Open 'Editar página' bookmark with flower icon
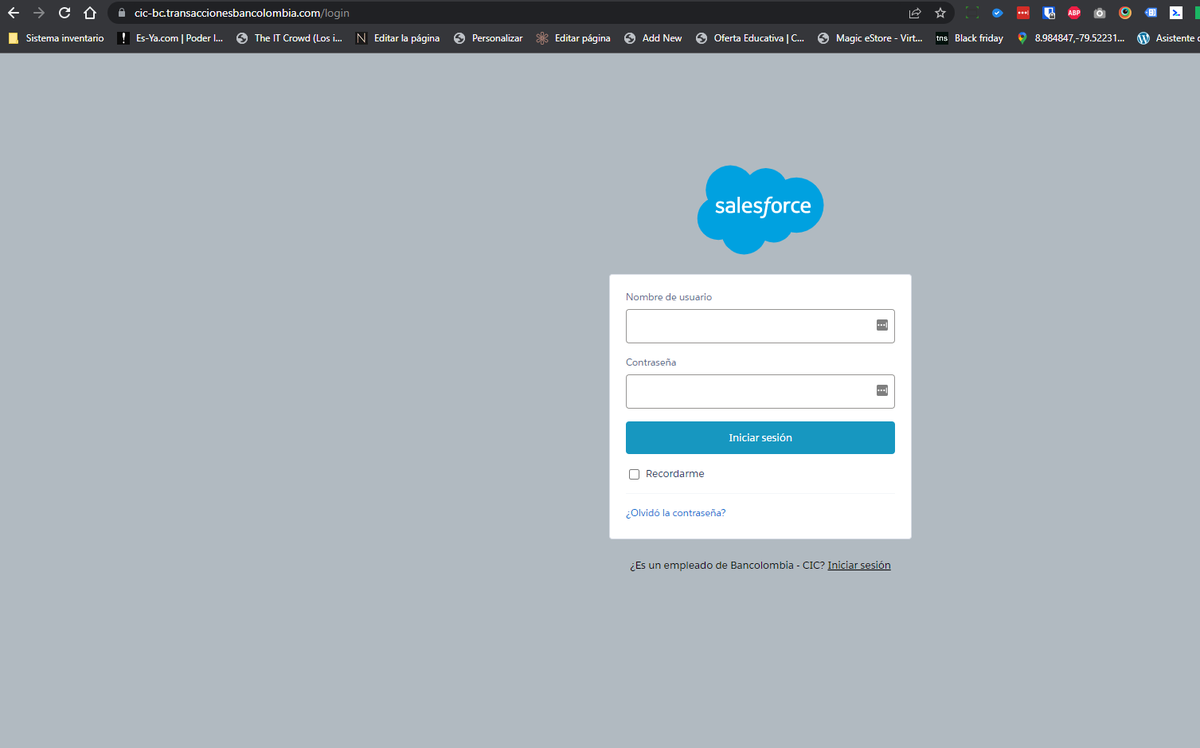The height and width of the screenshot is (748, 1200). coord(573,38)
